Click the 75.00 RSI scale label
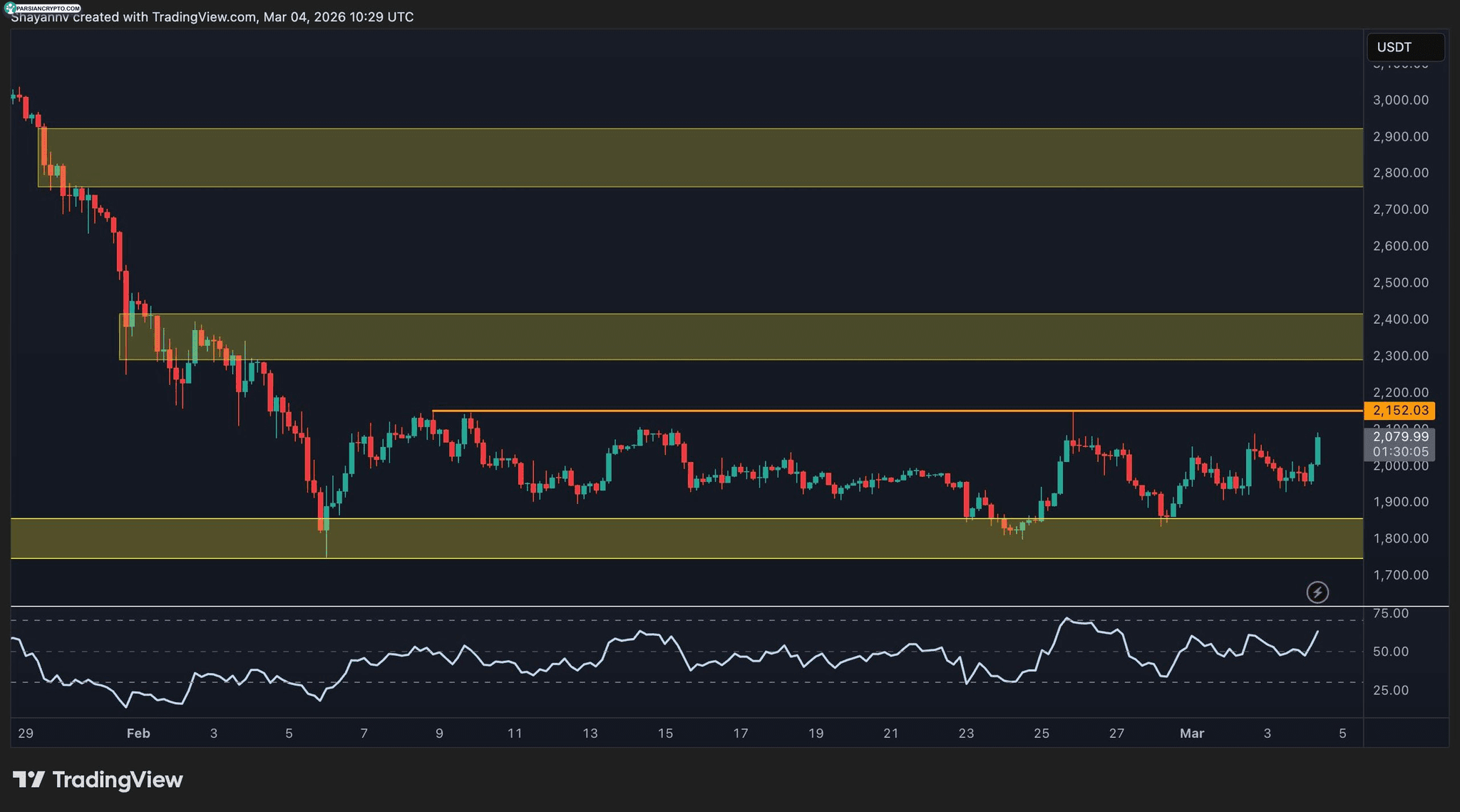This screenshot has width=1460, height=812. pos(1390,613)
